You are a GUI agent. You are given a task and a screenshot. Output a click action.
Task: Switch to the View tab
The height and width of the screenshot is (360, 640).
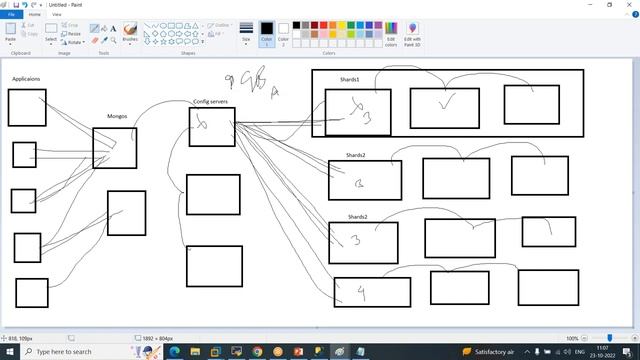(56, 14)
